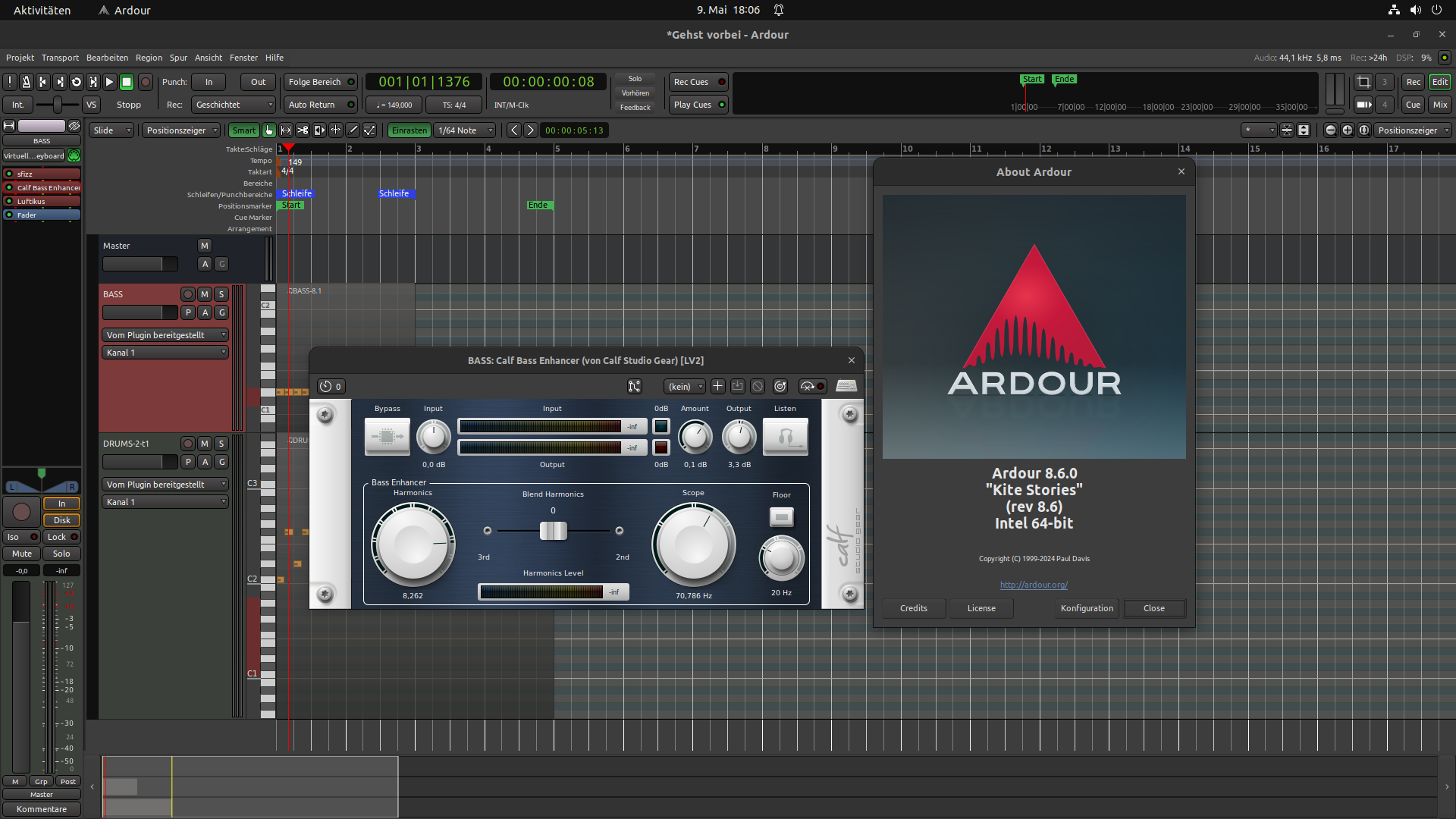Click shrink tracks vertical icon
This screenshot has height=819, width=1456.
pos(1287,130)
